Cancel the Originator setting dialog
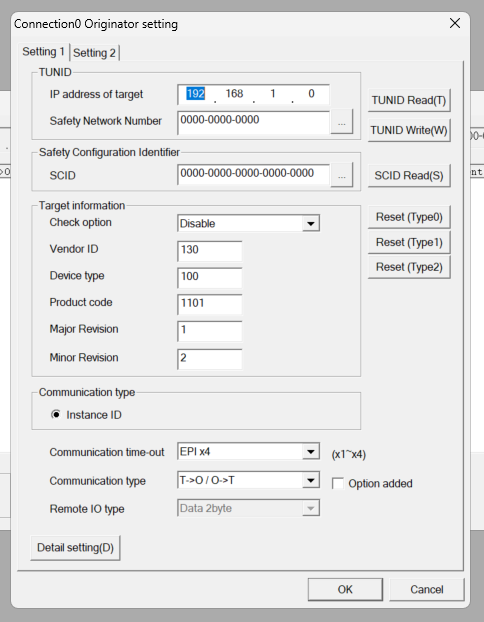This screenshot has width=484, height=622. (426, 589)
